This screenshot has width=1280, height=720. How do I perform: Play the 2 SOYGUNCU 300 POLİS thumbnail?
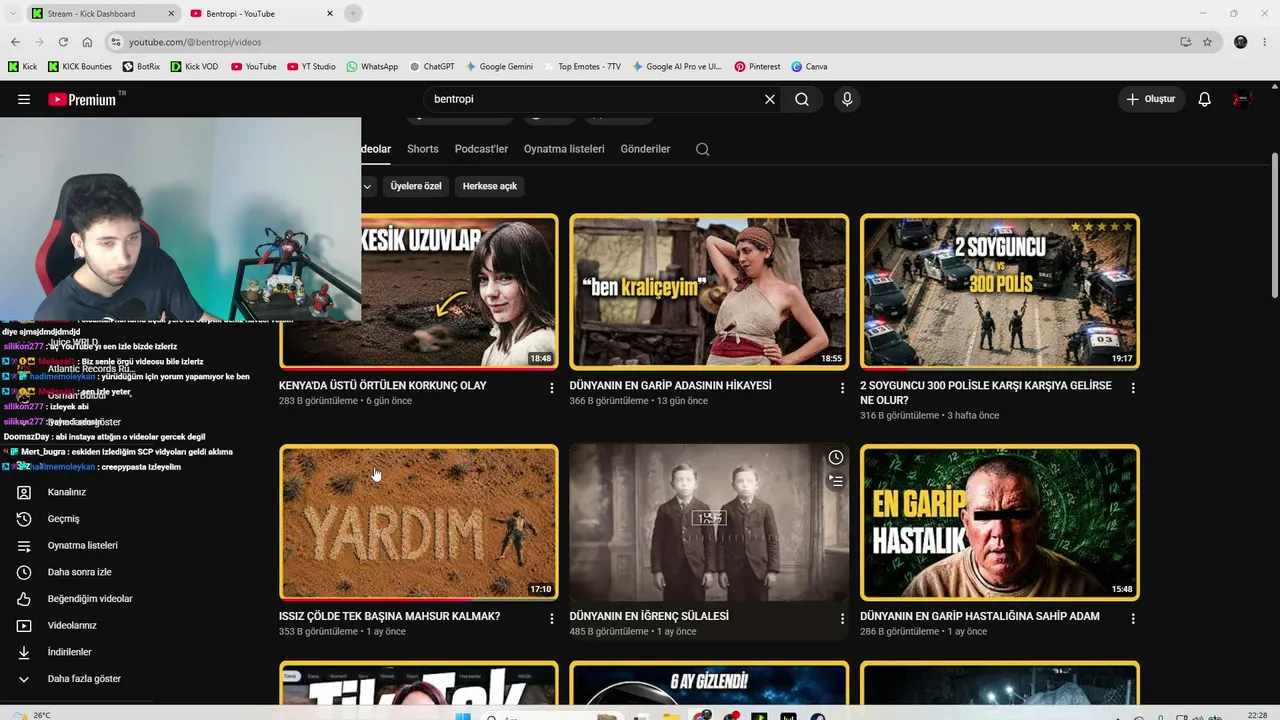coord(1000,292)
